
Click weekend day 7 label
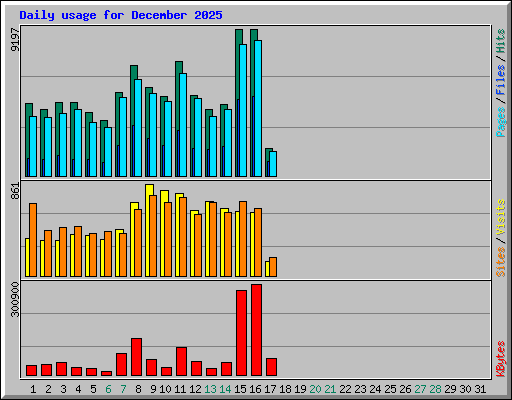(123, 389)
